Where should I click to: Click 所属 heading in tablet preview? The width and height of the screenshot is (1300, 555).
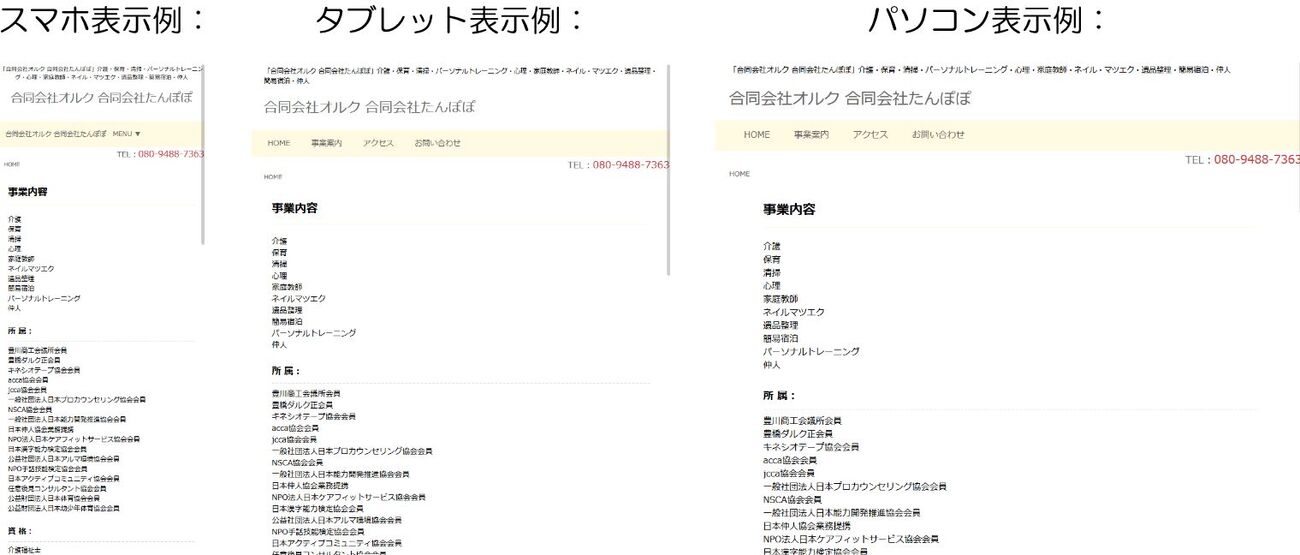click(x=285, y=370)
